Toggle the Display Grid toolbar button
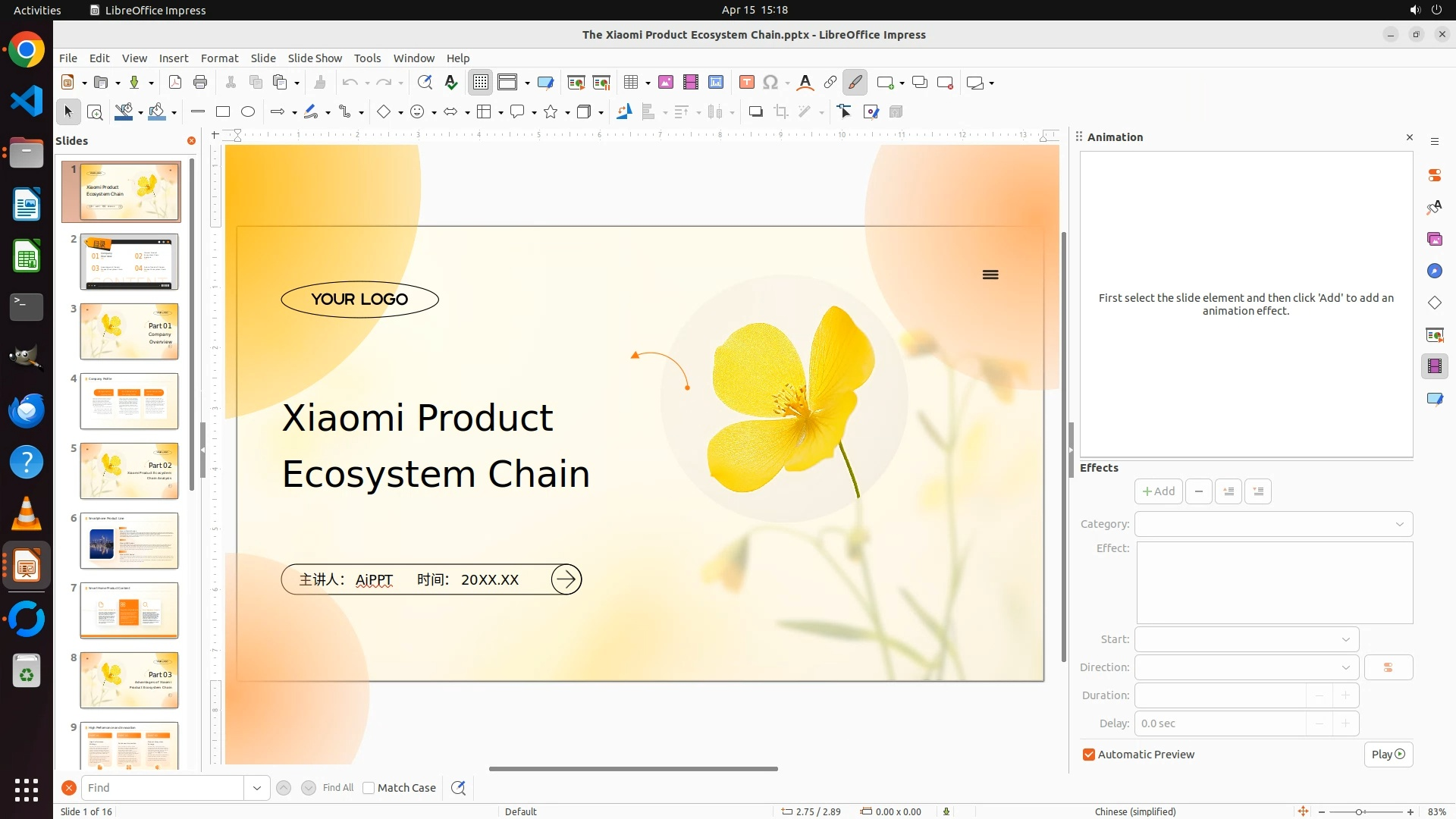Viewport: 1456px width, 819px height. click(x=481, y=83)
